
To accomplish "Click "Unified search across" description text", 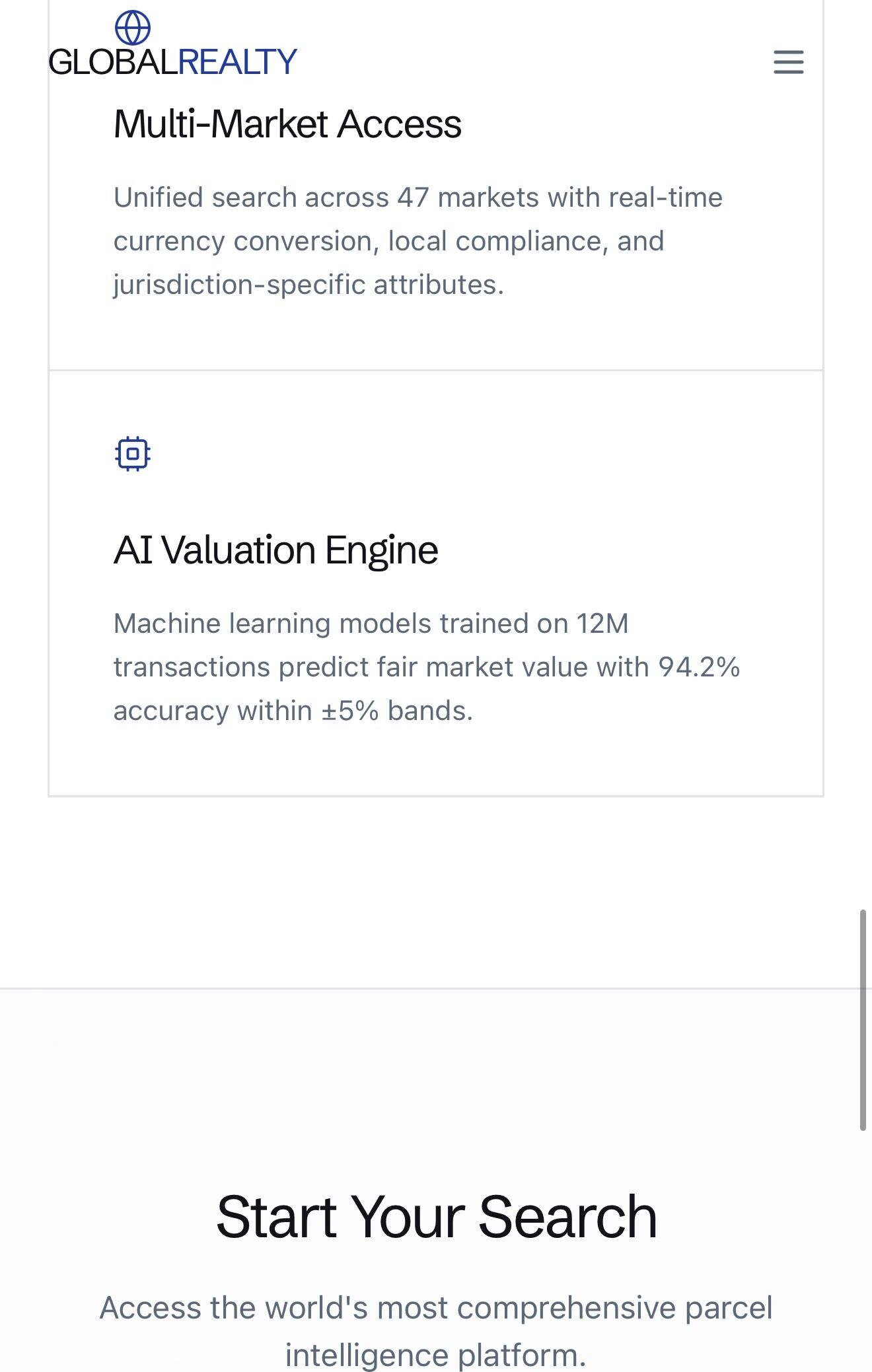I will click(x=251, y=198).
